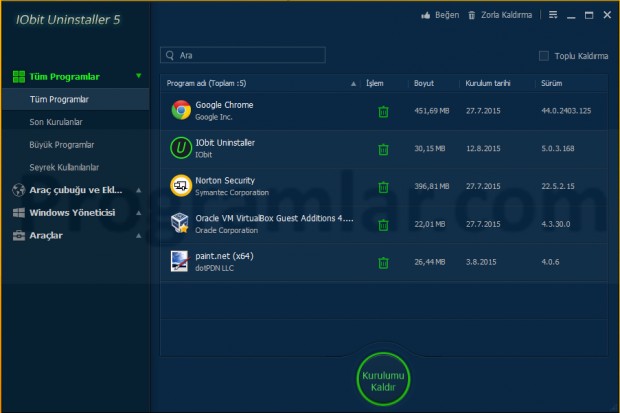Click version 44.0.2403.125
The image size is (620, 413).
(x=566, y=111)
